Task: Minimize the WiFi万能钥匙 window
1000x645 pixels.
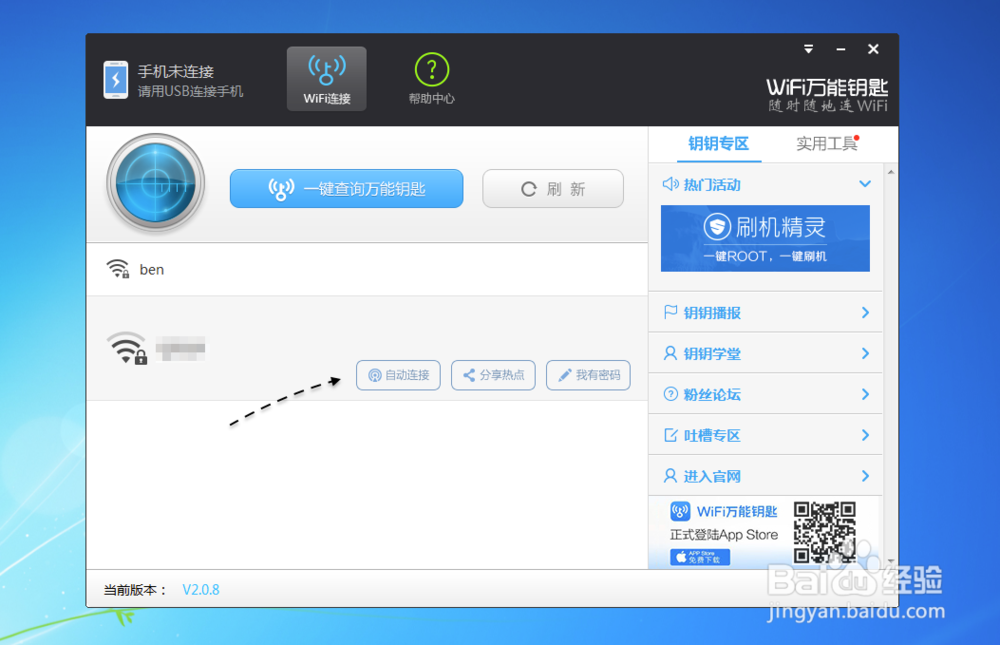Action: point(841,49)
